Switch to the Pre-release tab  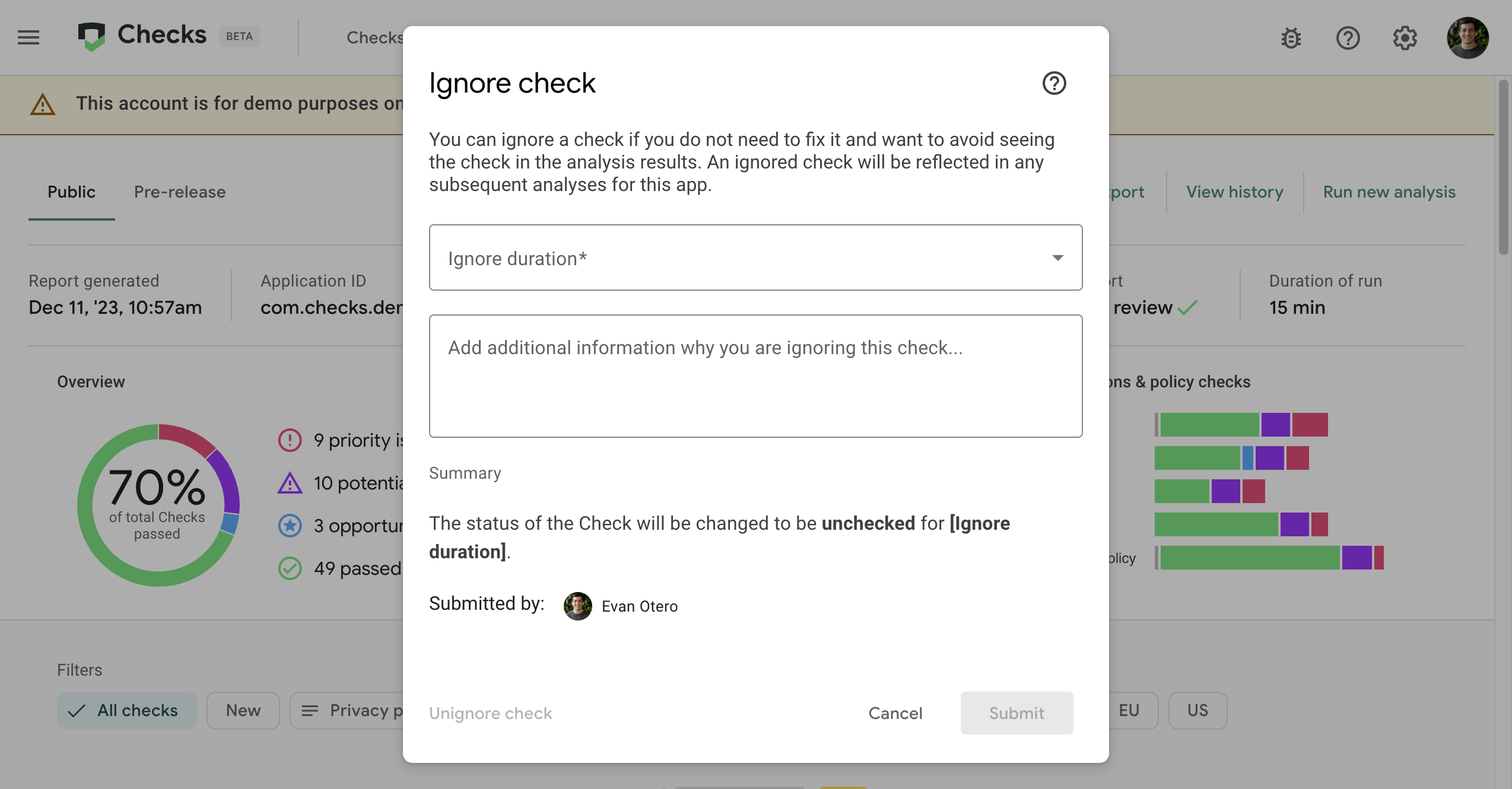click(179, 192)
